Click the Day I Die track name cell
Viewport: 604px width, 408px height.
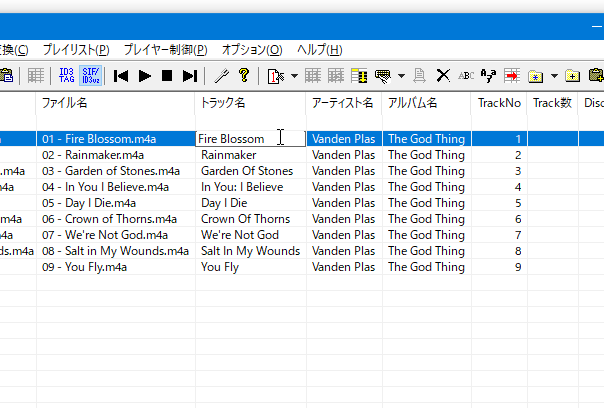tap(251, 203)
